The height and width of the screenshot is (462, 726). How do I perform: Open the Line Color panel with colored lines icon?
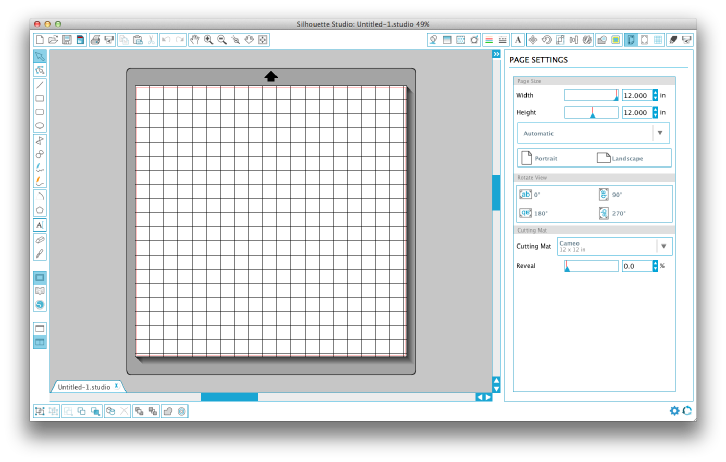[x=488, y=40]
